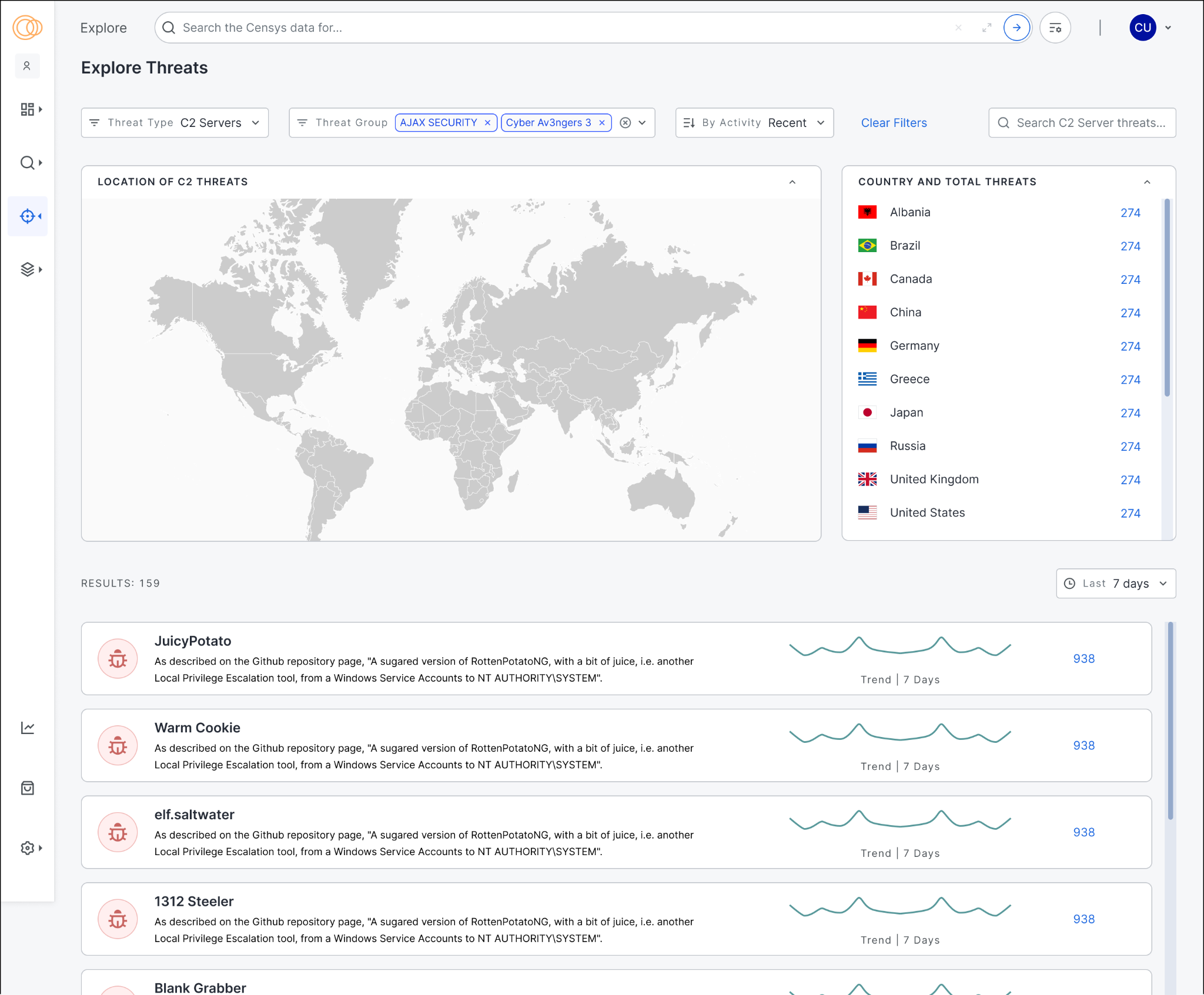Click the Japan flag icon

tap(867, 413)
